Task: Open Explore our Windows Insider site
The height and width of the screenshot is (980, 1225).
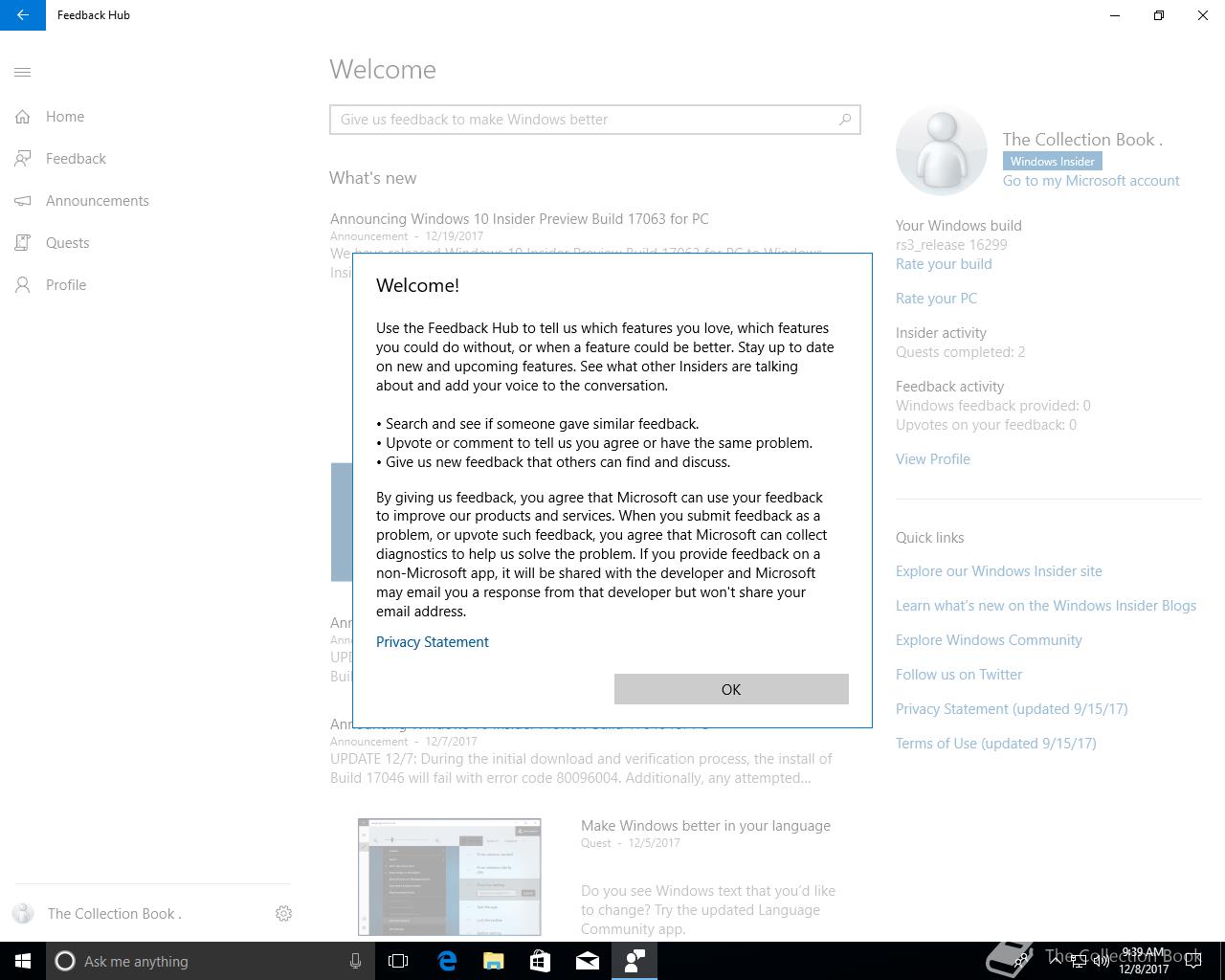Action: (999, 571)
